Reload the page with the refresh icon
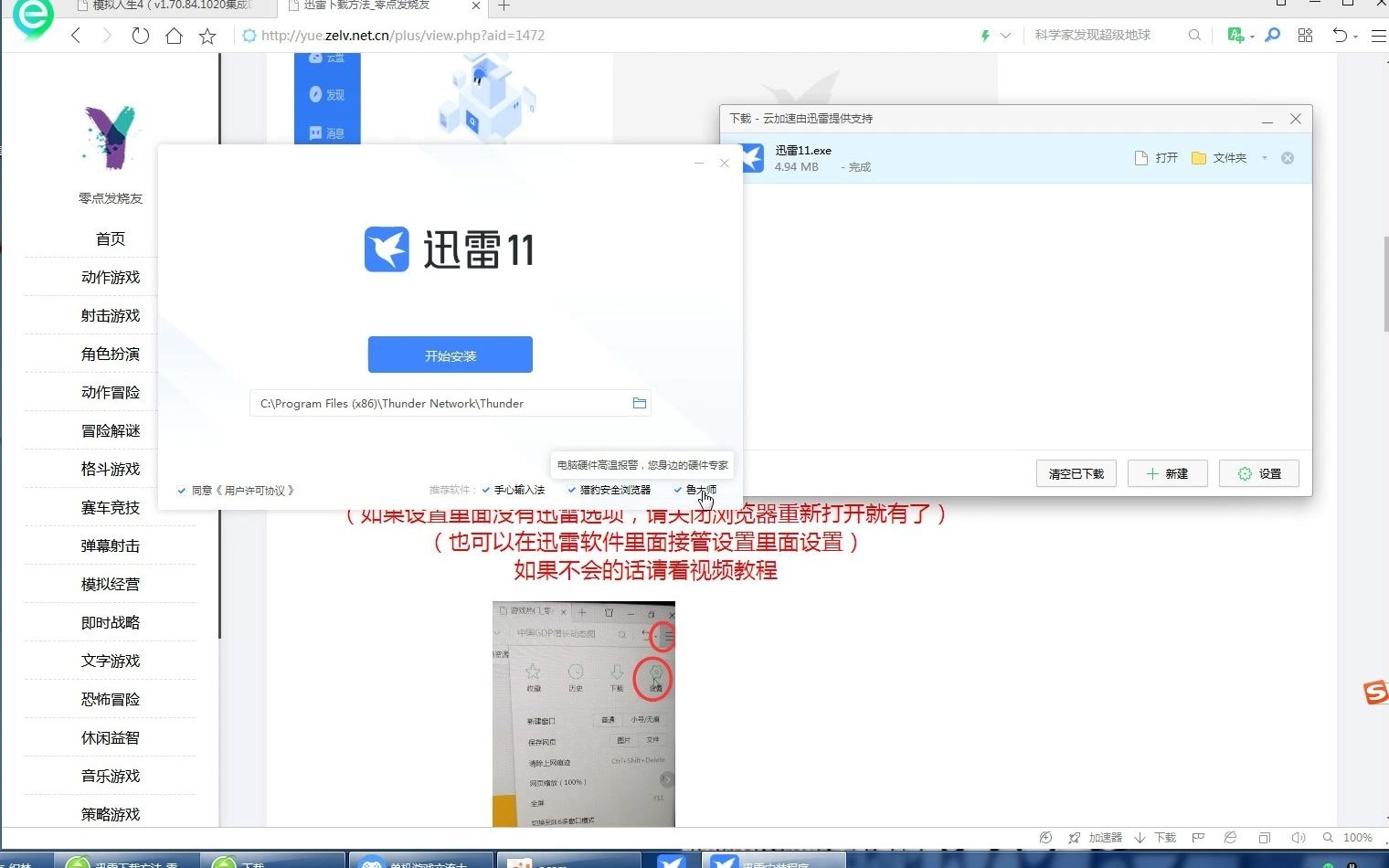 pos(140,36)
